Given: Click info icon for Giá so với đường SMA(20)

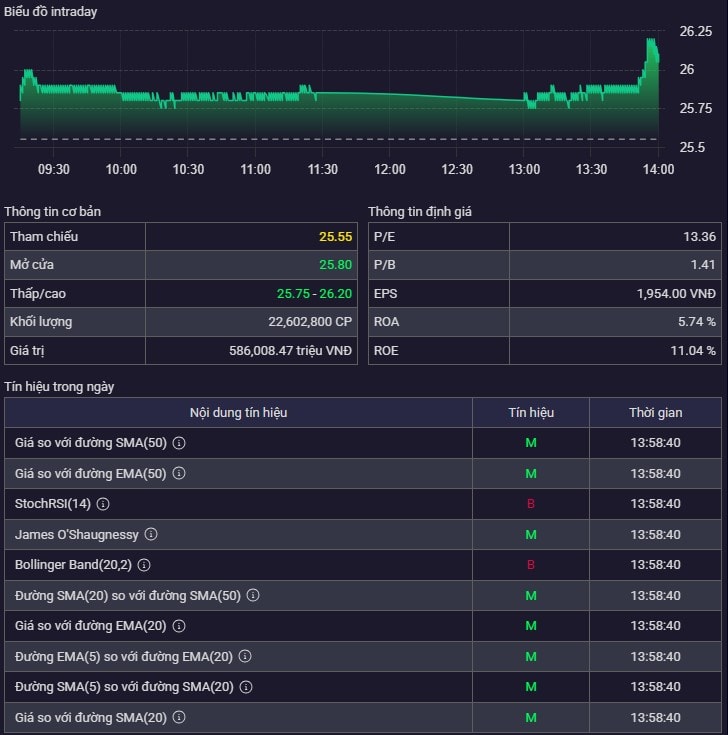Looking at the screenshot, I should [x=179, y=717].
